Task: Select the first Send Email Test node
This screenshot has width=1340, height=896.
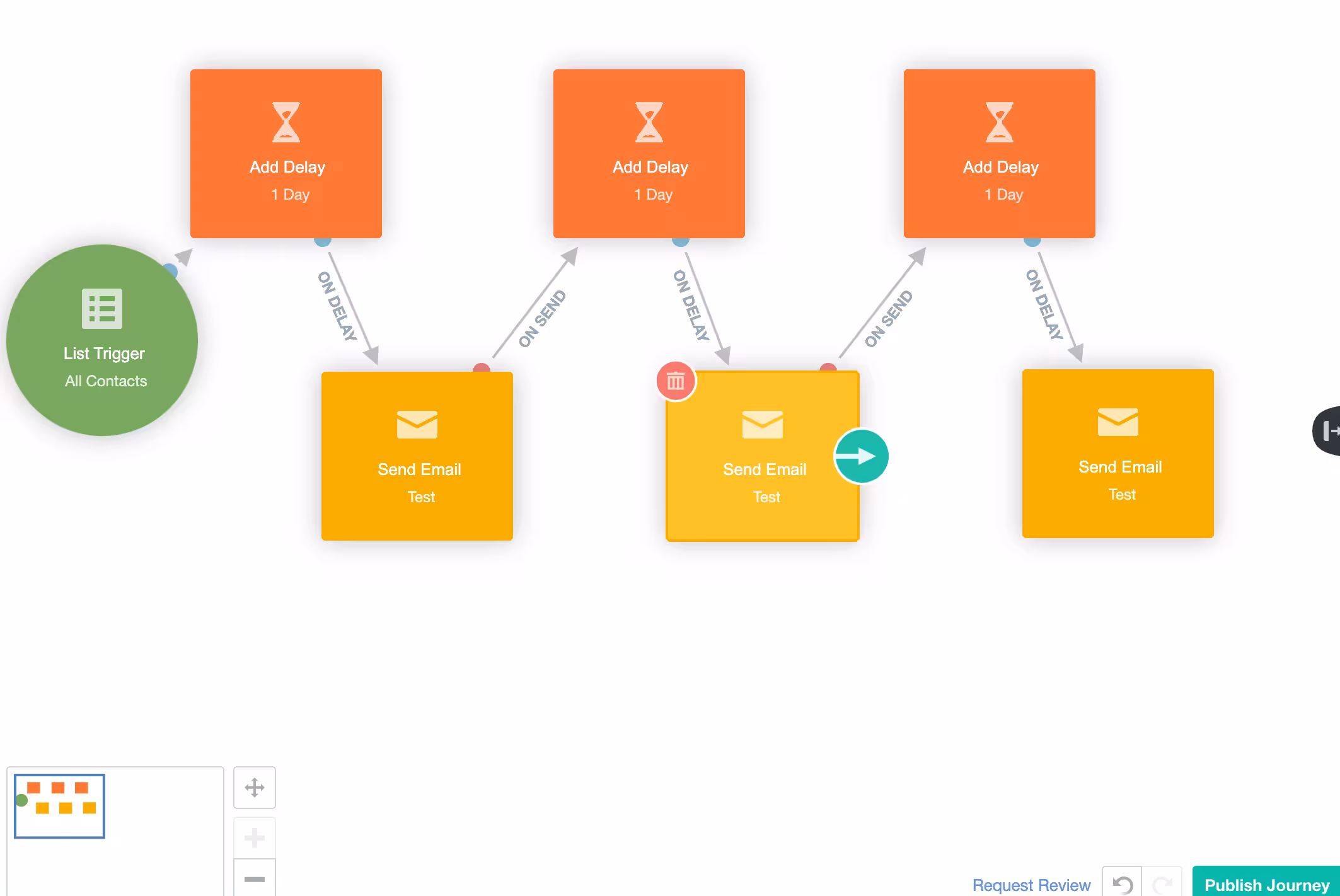Action: (x=417, y=456)
